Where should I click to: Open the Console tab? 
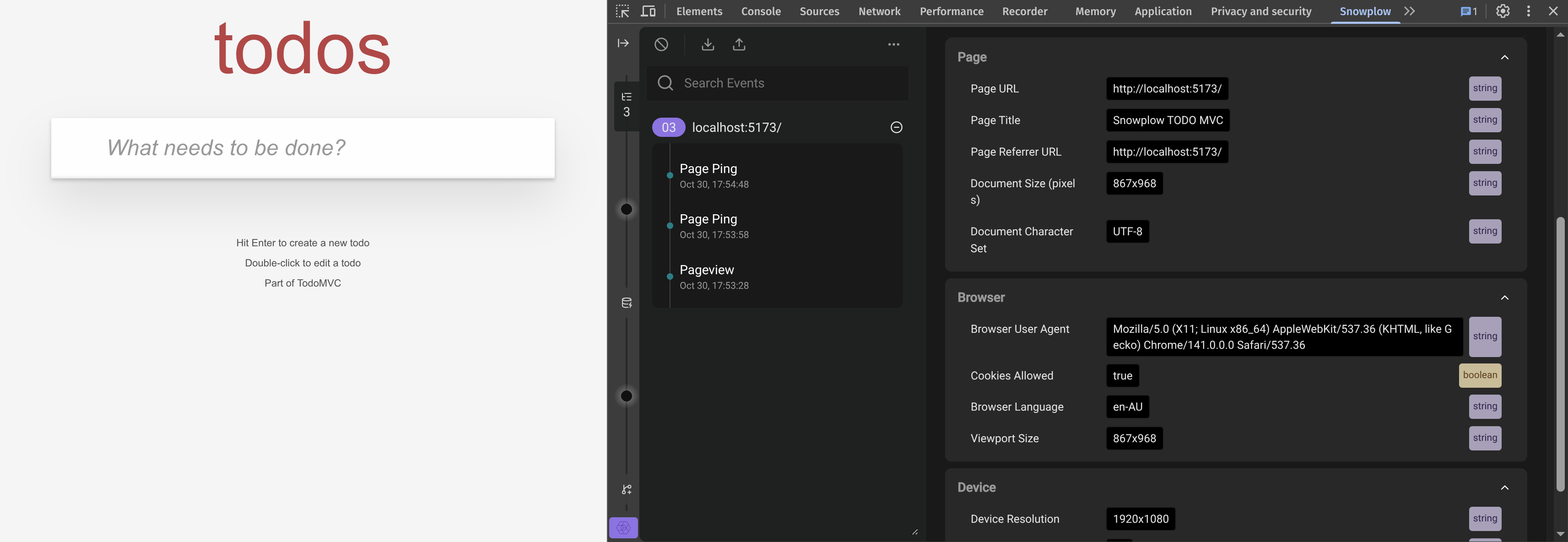coord(760,11)
